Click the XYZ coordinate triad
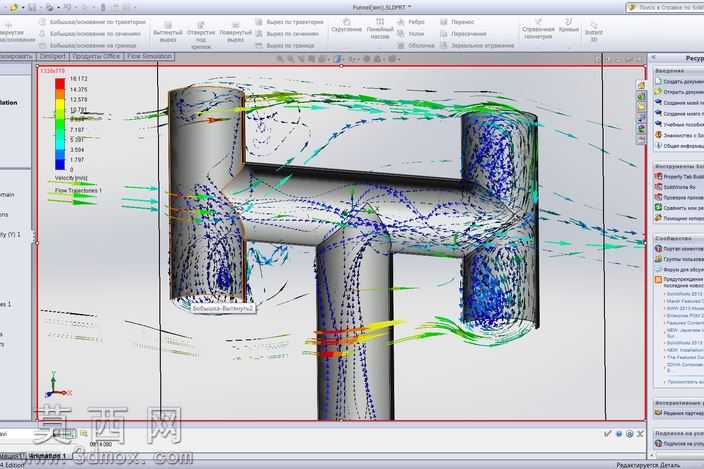The height and width of the screenshot is (469, 704). (57, 385)
